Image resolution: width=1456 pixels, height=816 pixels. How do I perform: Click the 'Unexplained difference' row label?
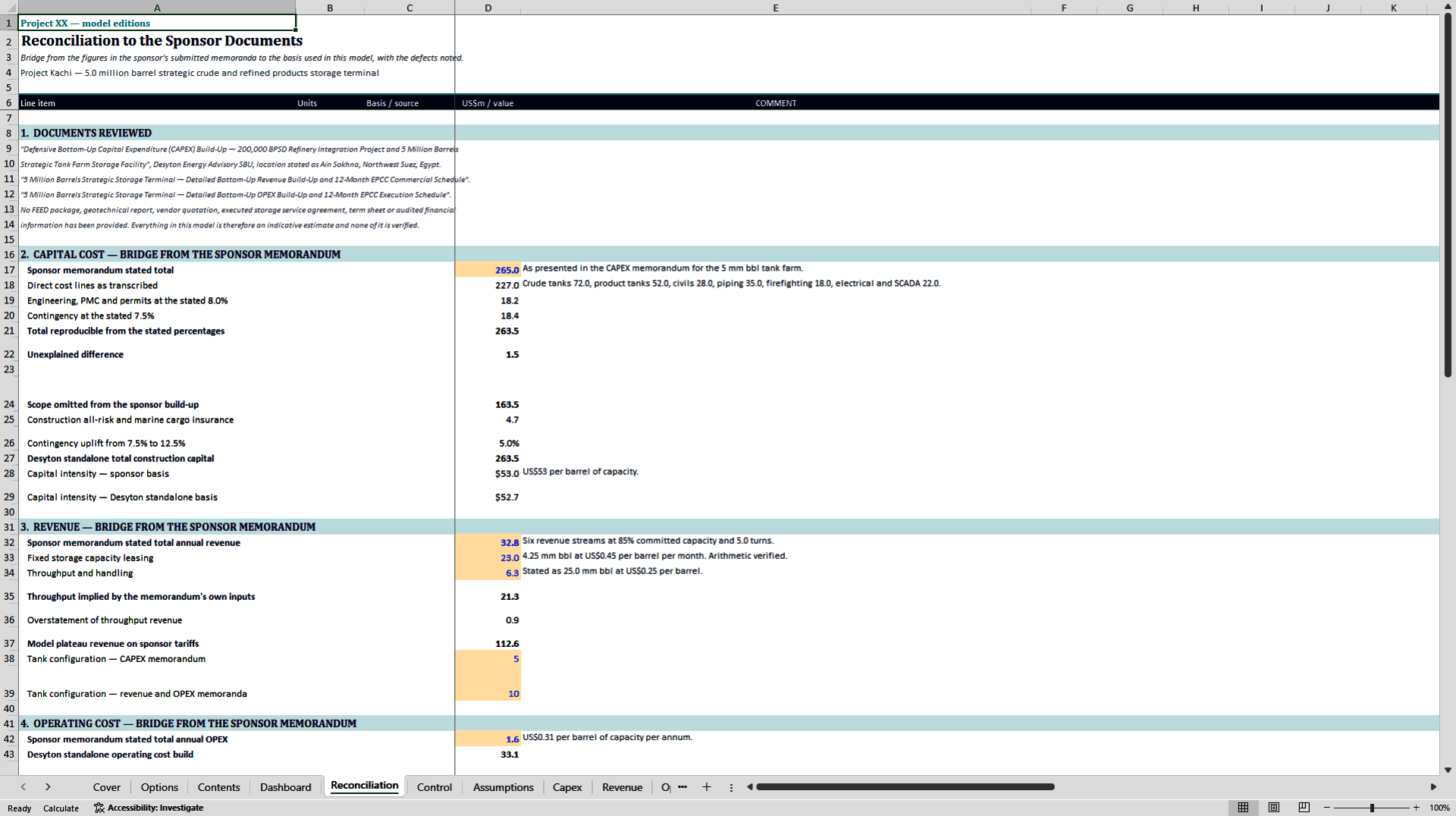point(75,354)
